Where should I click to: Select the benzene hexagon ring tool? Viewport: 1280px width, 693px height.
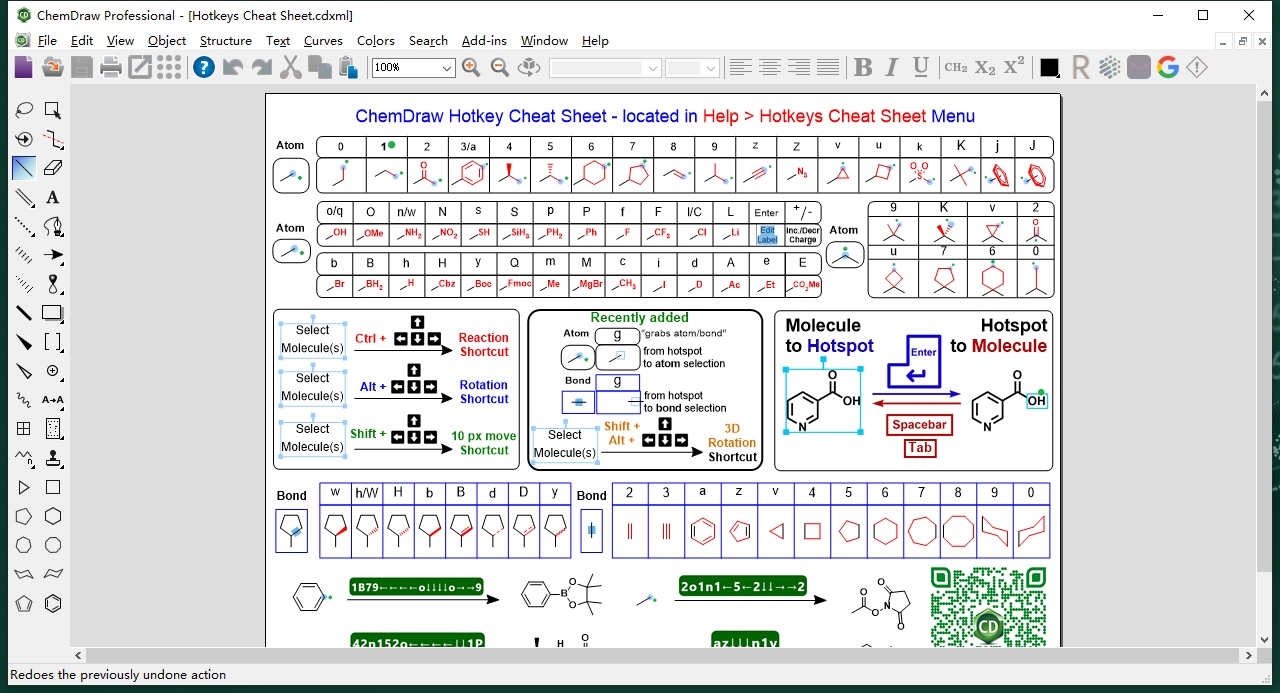[x=52, y=603]
